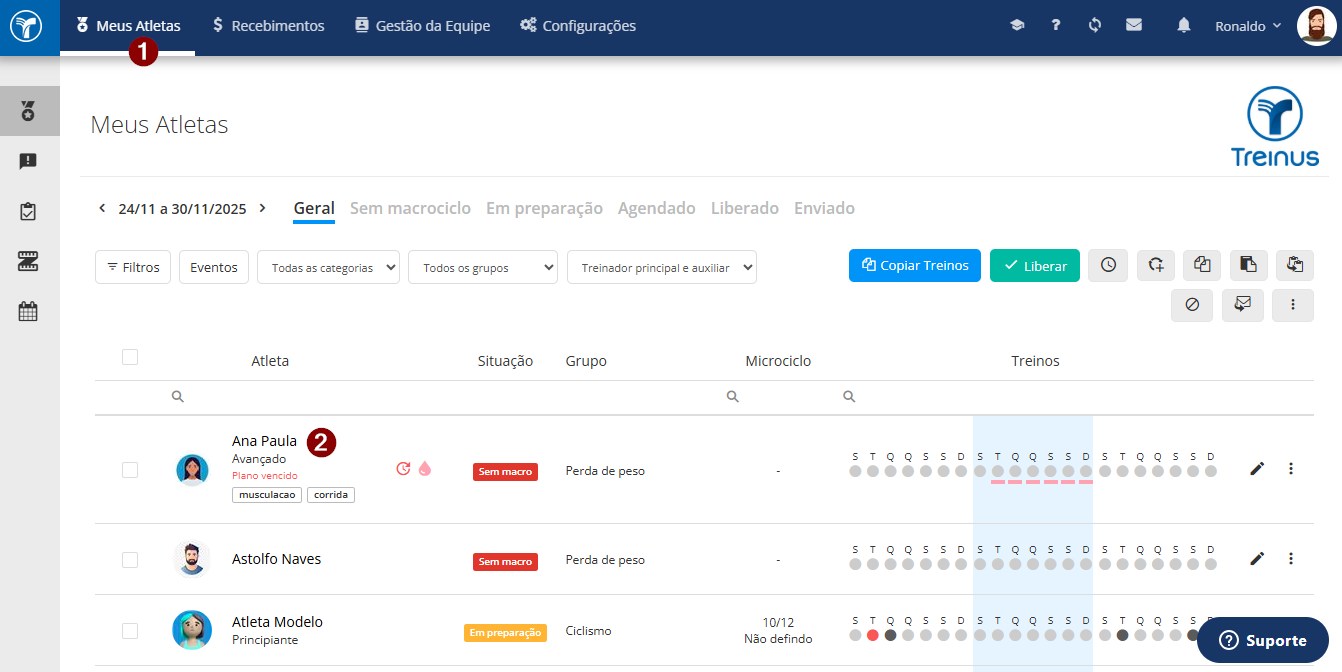Click the Filtros button
This screenshot has height=672, width=1342.
(133, 267)
